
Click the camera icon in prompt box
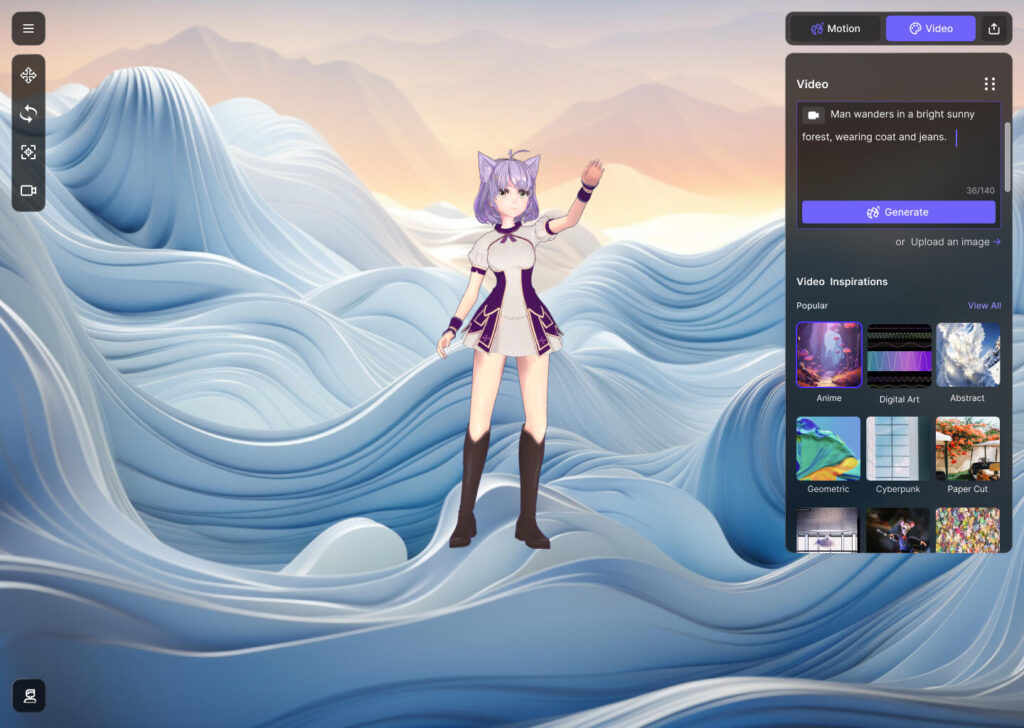[x=814, y=115]
